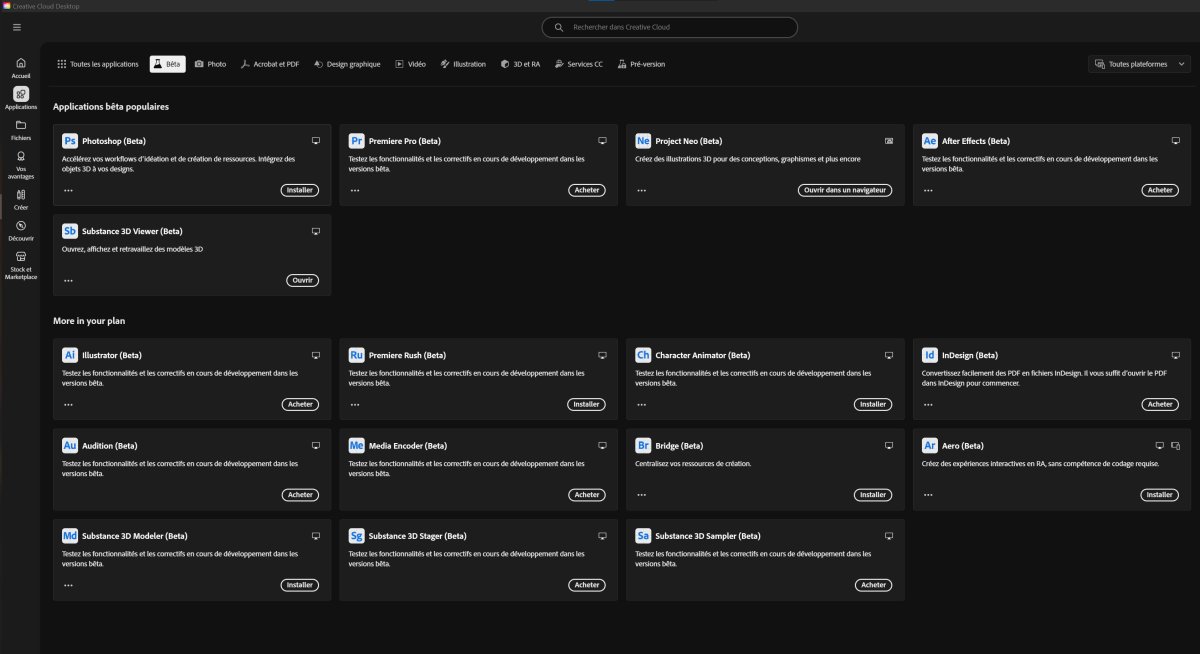Image resolution: width=1200 pixels, height=654 pixels.
Task: Open Stock et Marketplace sidebar icon
Action: click(21, 261)
